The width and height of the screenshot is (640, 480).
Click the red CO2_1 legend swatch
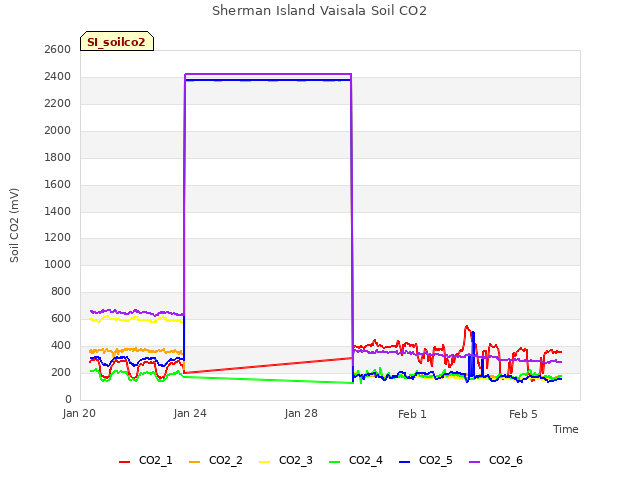[124, 462]
